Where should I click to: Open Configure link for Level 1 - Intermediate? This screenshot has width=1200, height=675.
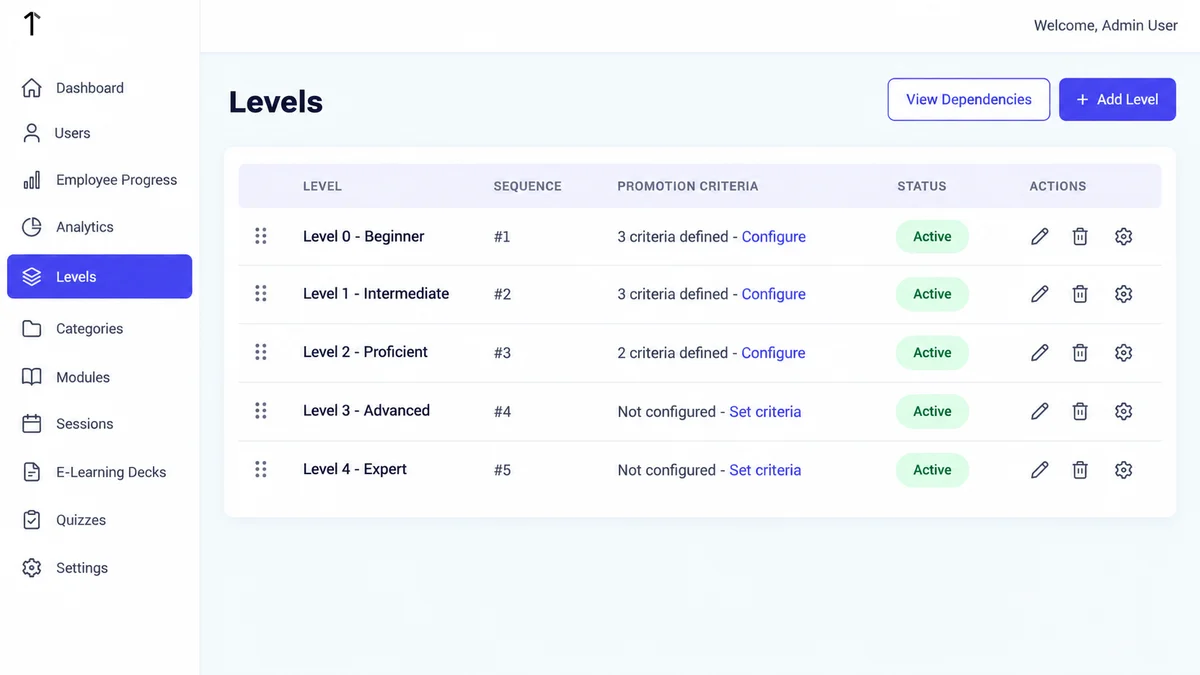773,294
